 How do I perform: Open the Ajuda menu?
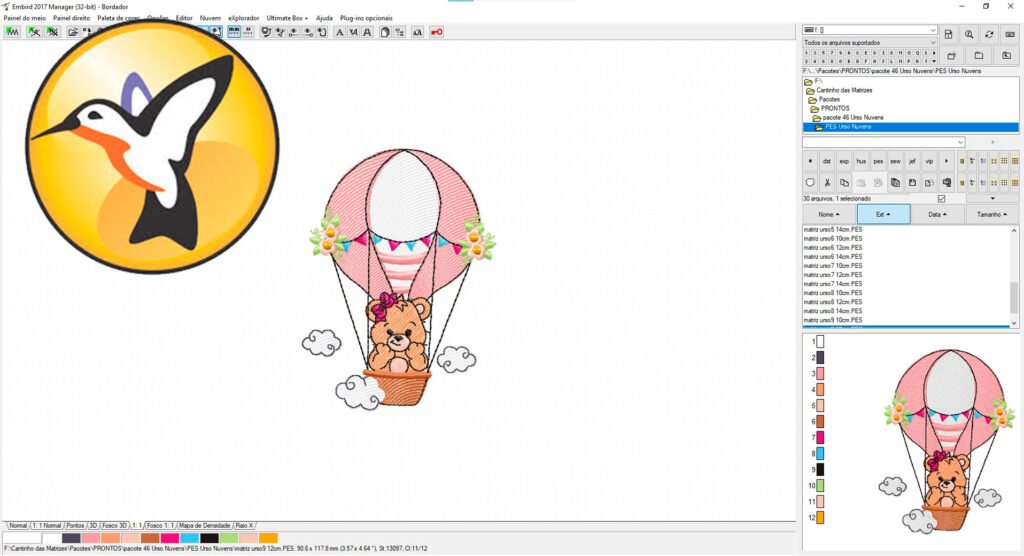click(x=324, y=18)
